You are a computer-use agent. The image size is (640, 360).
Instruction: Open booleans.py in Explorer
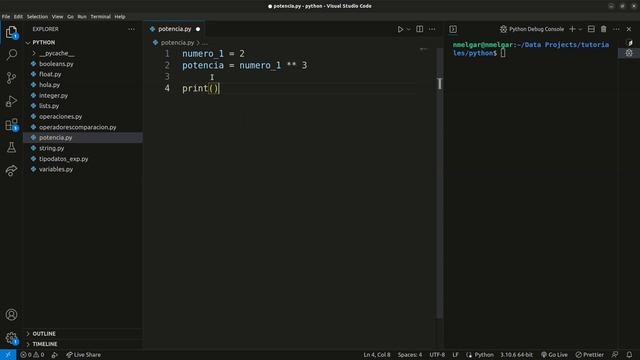point(56,64)
